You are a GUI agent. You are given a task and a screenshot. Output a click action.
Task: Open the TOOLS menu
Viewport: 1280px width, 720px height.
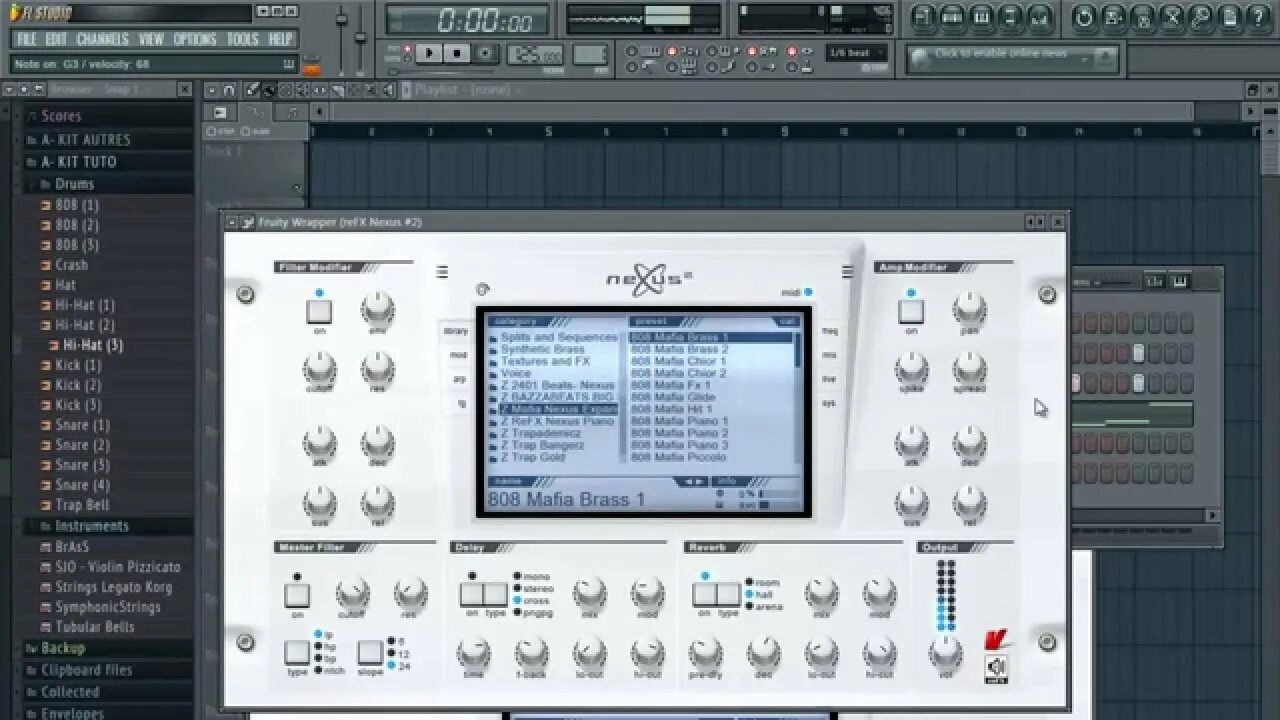tap(242, 39)
